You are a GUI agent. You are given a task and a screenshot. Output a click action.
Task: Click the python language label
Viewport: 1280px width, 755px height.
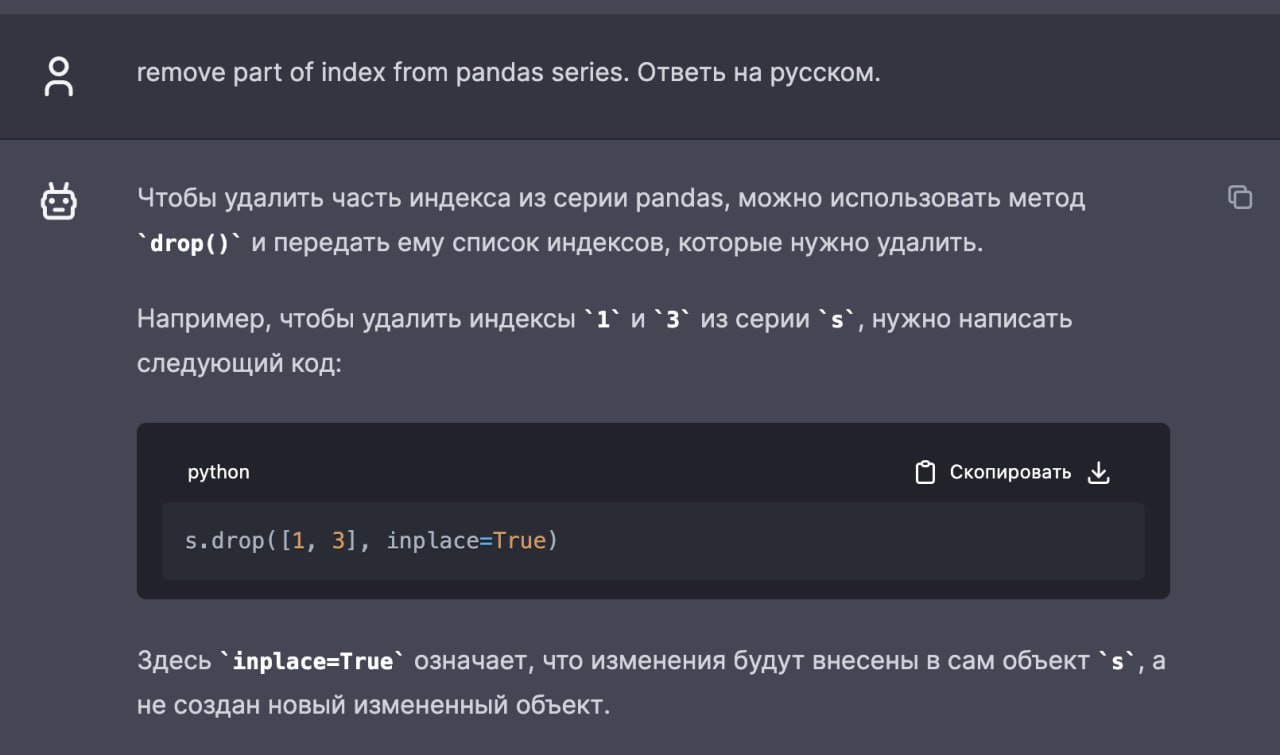point(219,472)
